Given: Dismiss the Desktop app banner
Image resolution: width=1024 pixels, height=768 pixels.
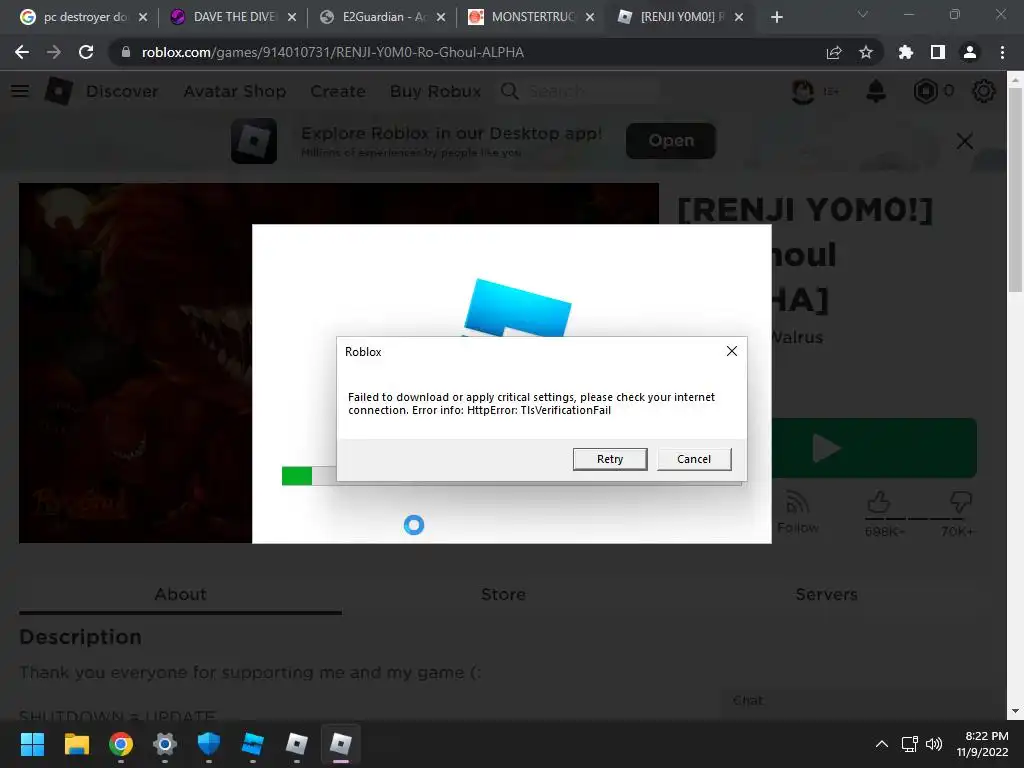Looking at the screenshot, I should click(965, 141).
